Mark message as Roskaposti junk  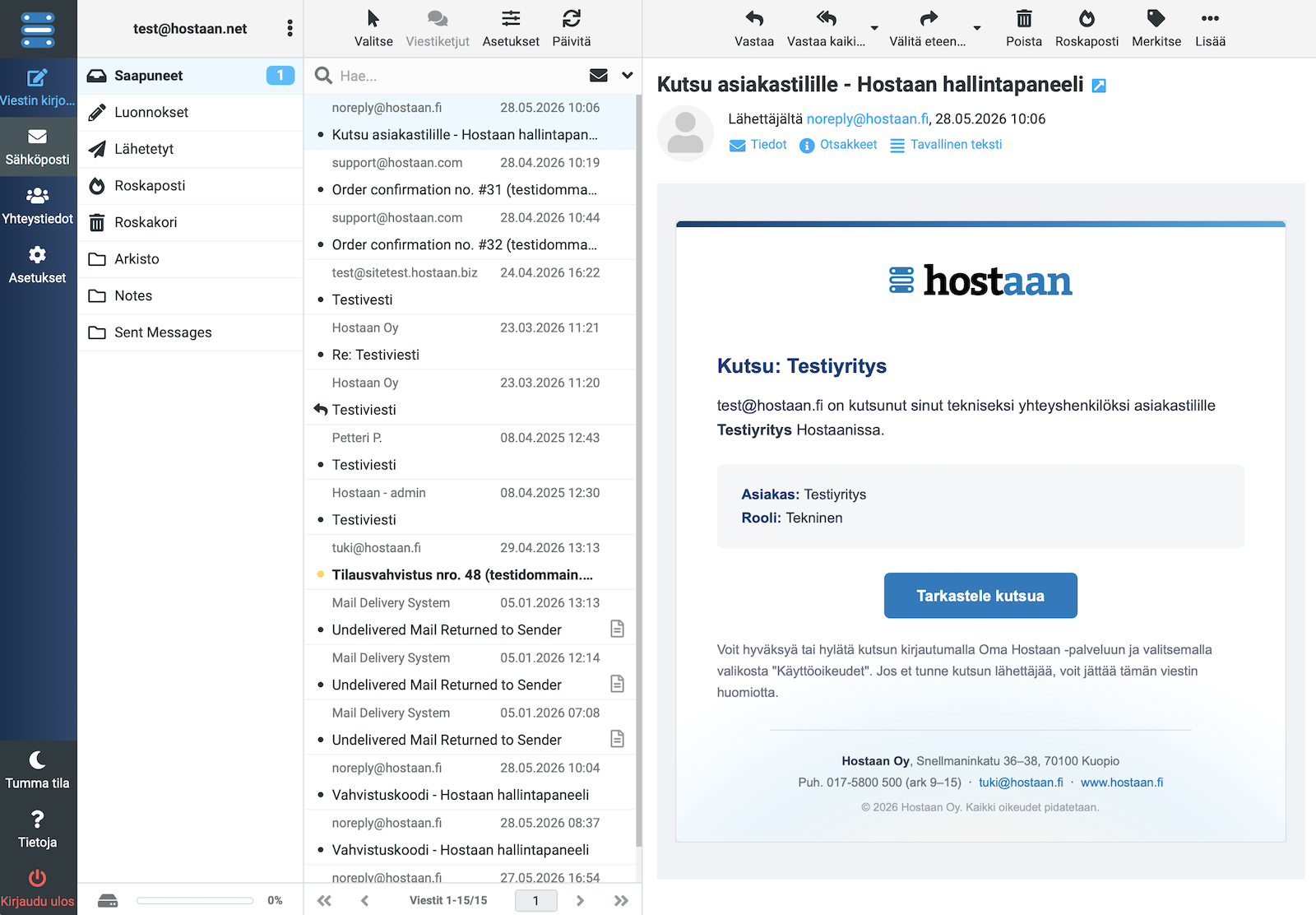pyautogui.click(x=1087, y=29)
